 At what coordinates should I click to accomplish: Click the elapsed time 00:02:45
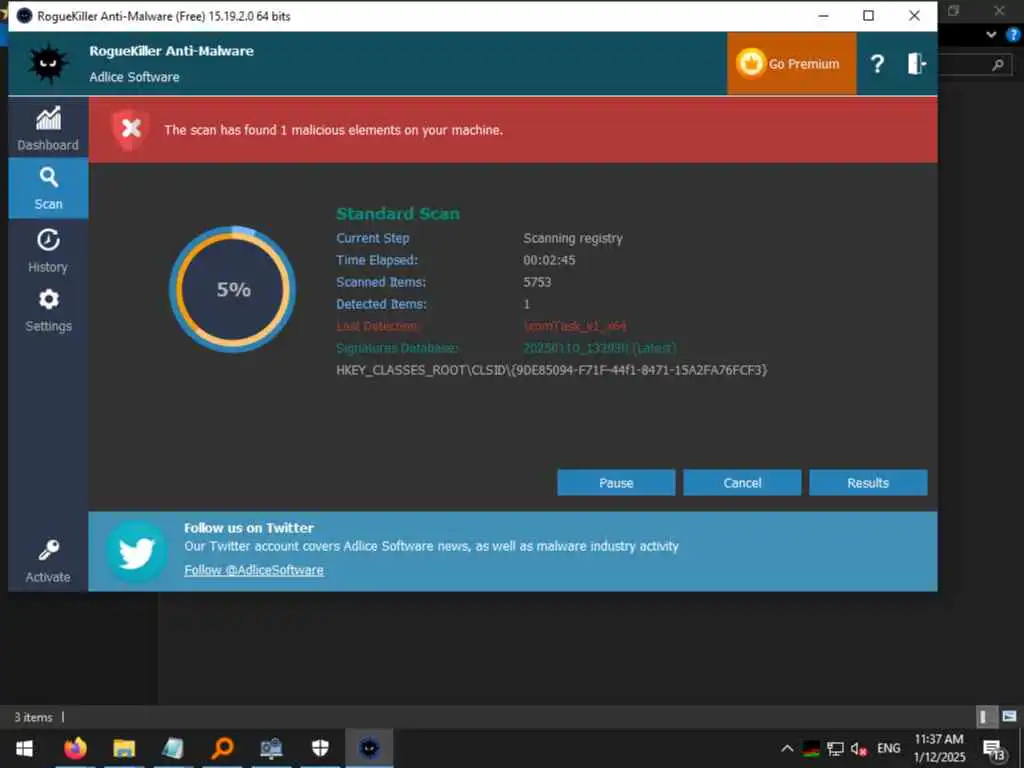(549, 260)
